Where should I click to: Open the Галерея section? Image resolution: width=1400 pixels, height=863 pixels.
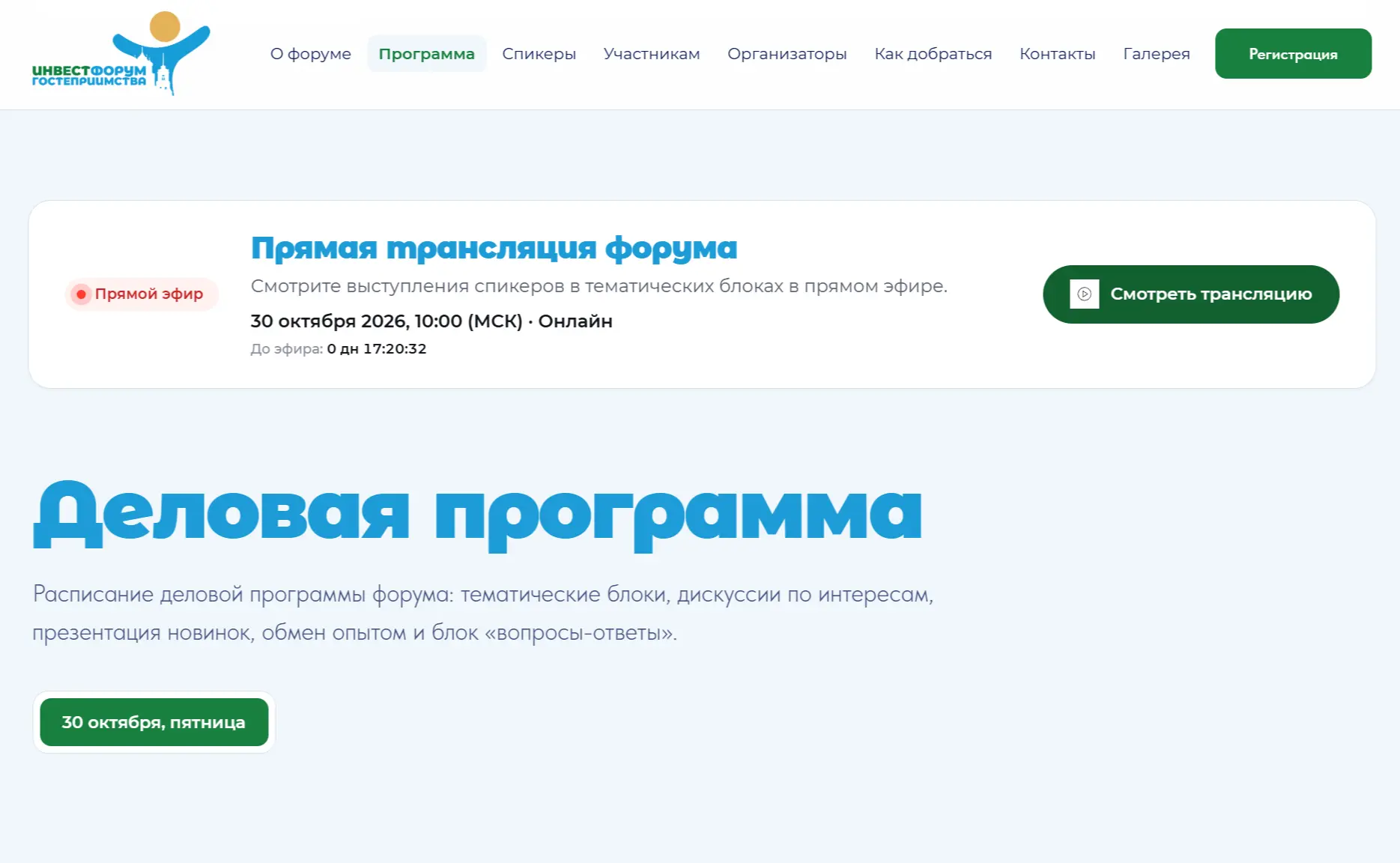click(x=1157, y=54)
